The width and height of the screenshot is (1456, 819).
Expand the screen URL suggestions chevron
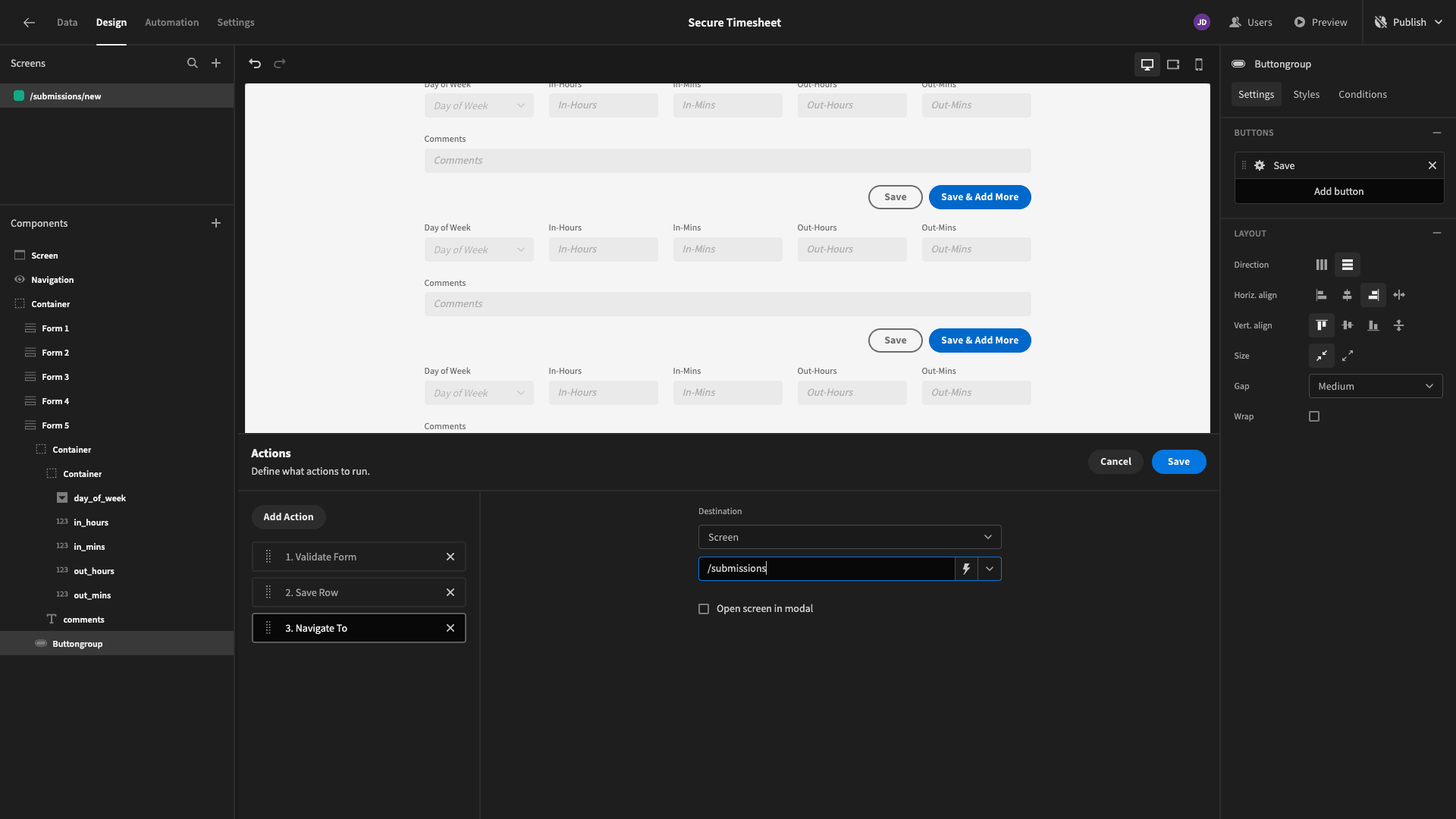(990, 569)
